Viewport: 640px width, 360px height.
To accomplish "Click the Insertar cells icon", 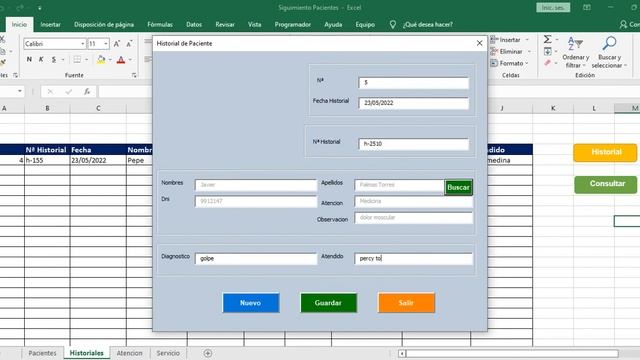I will (494, 40).
